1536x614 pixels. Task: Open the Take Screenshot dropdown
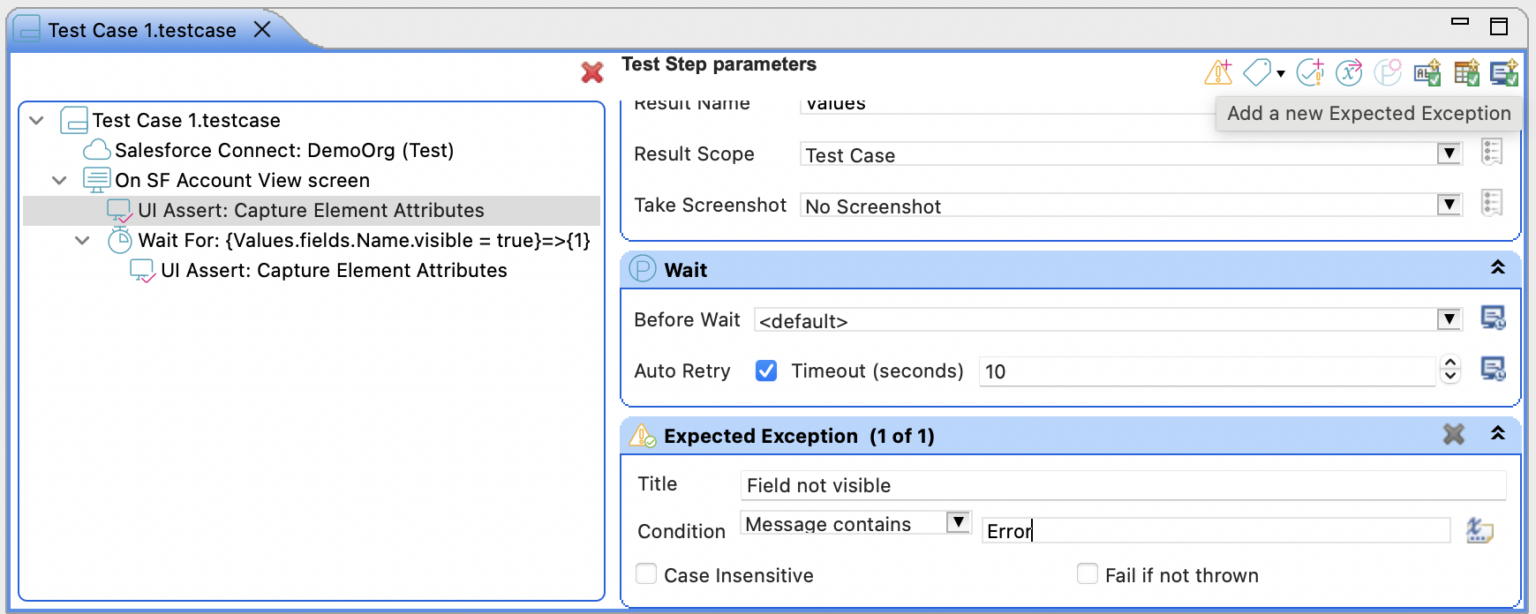pos(1448,205)
